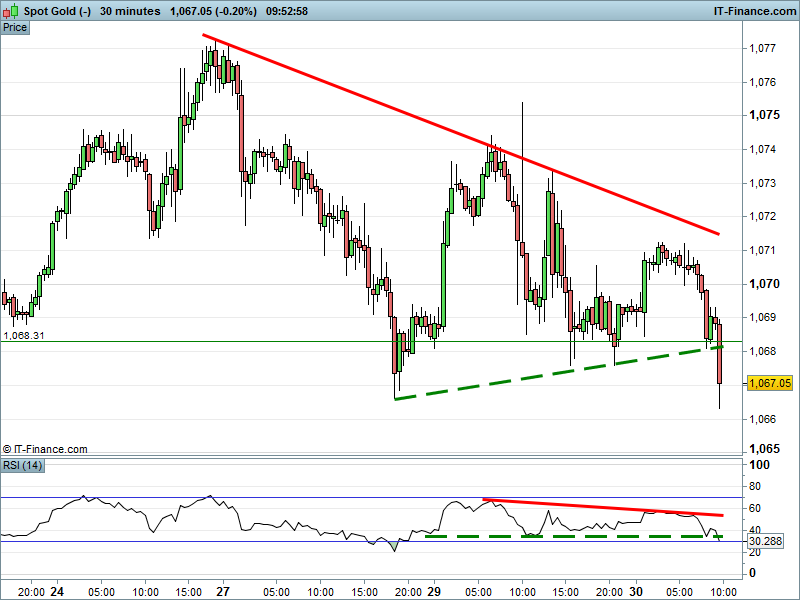Viewport: 800px width, 600px height.
Task: Click the 30.288 RSI value tag
Action: point(768,541)
